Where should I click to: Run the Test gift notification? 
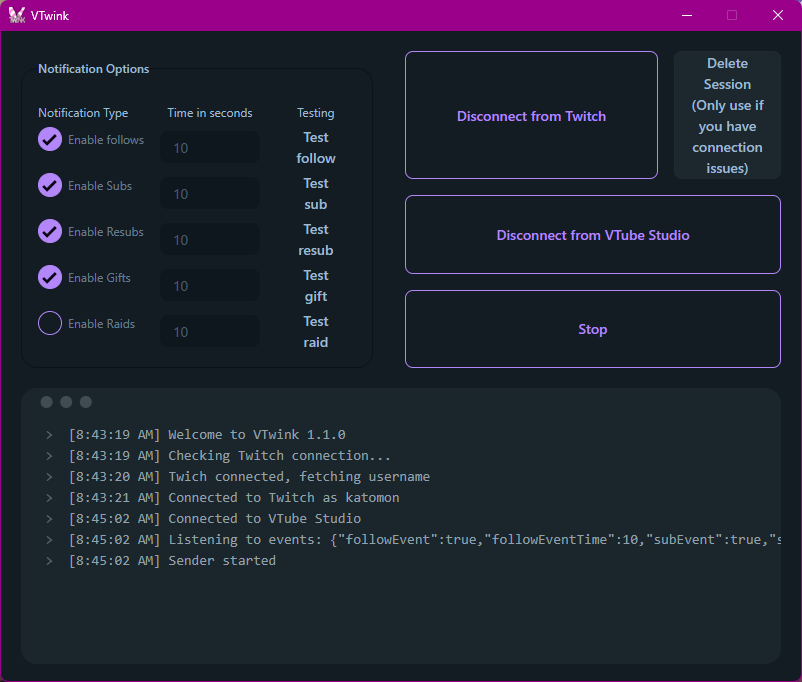[316, 286]
